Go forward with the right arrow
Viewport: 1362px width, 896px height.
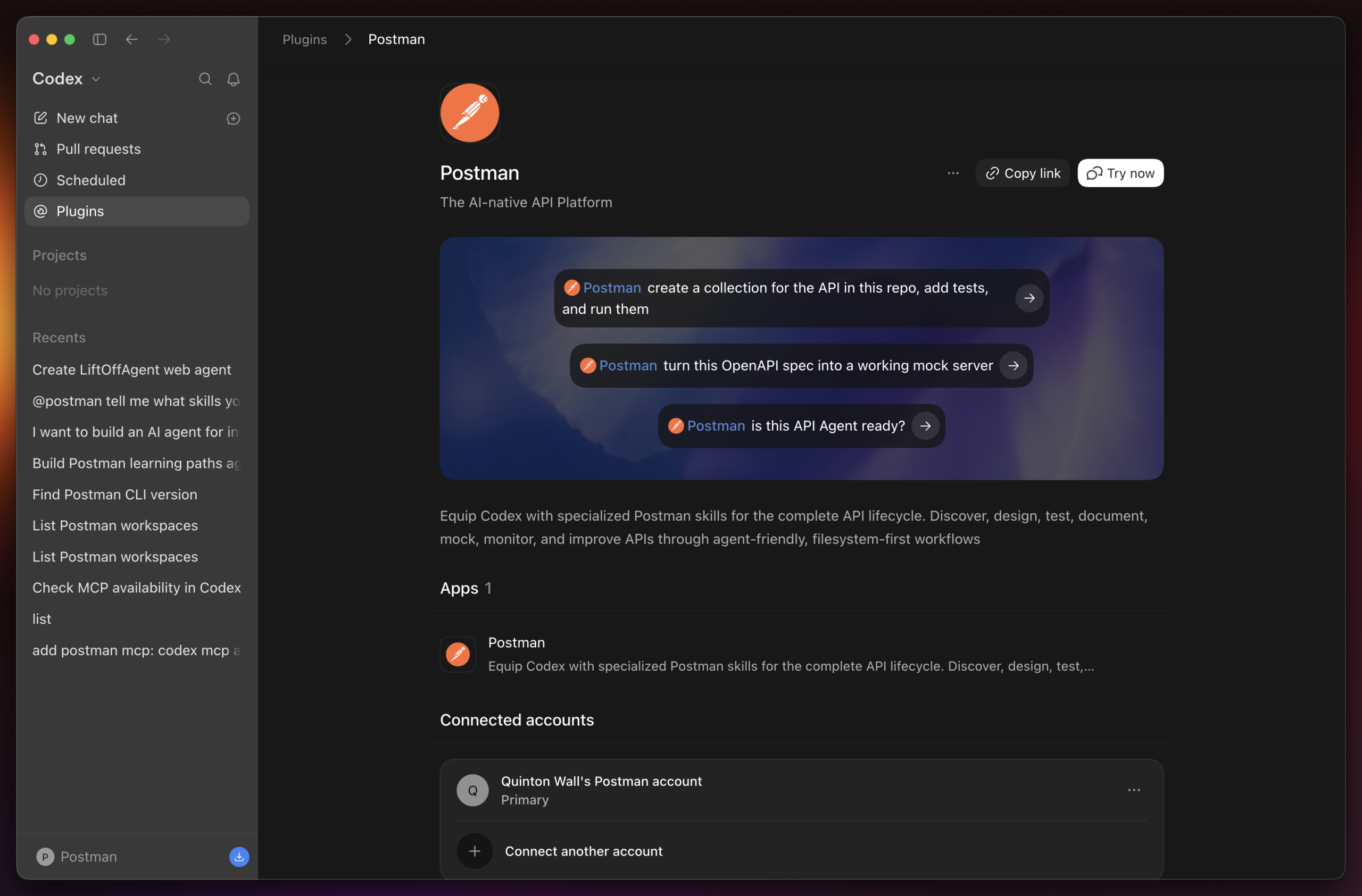click(164, 39)
